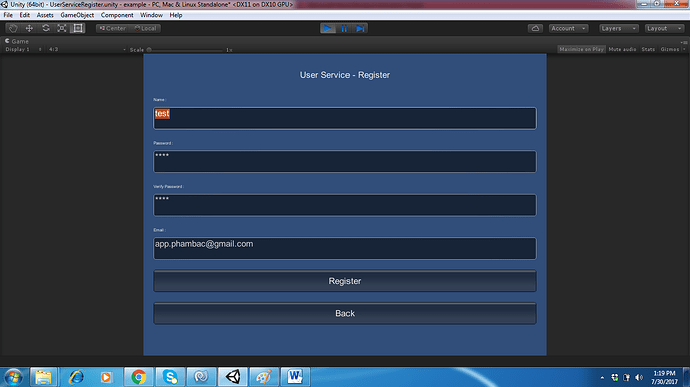Open the Component menu

pyautogui.click(x=117, y=15)
